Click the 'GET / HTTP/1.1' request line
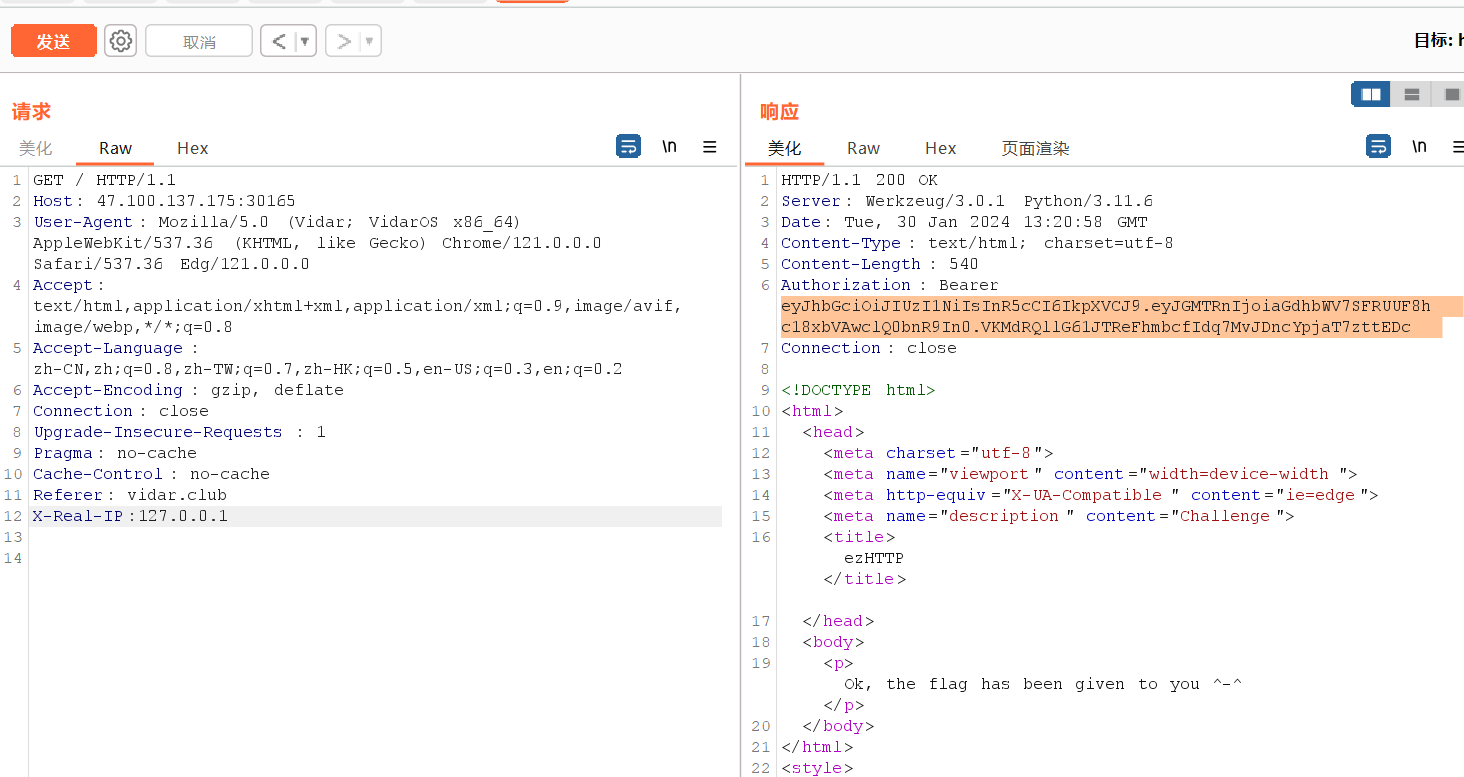Screen dimensions: 1464x777 click(x=104, y=180)
